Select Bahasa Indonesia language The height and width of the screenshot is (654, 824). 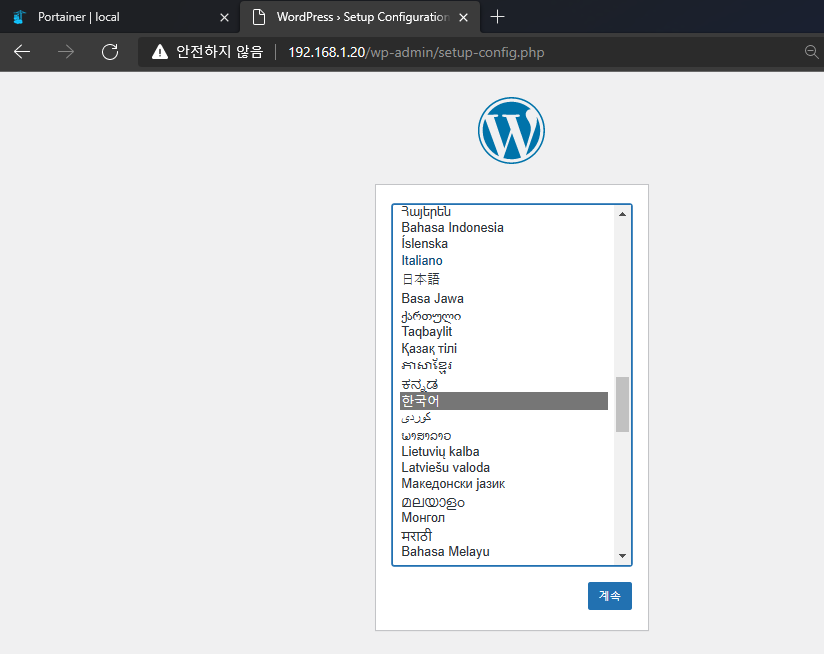(x=504, y=227)
